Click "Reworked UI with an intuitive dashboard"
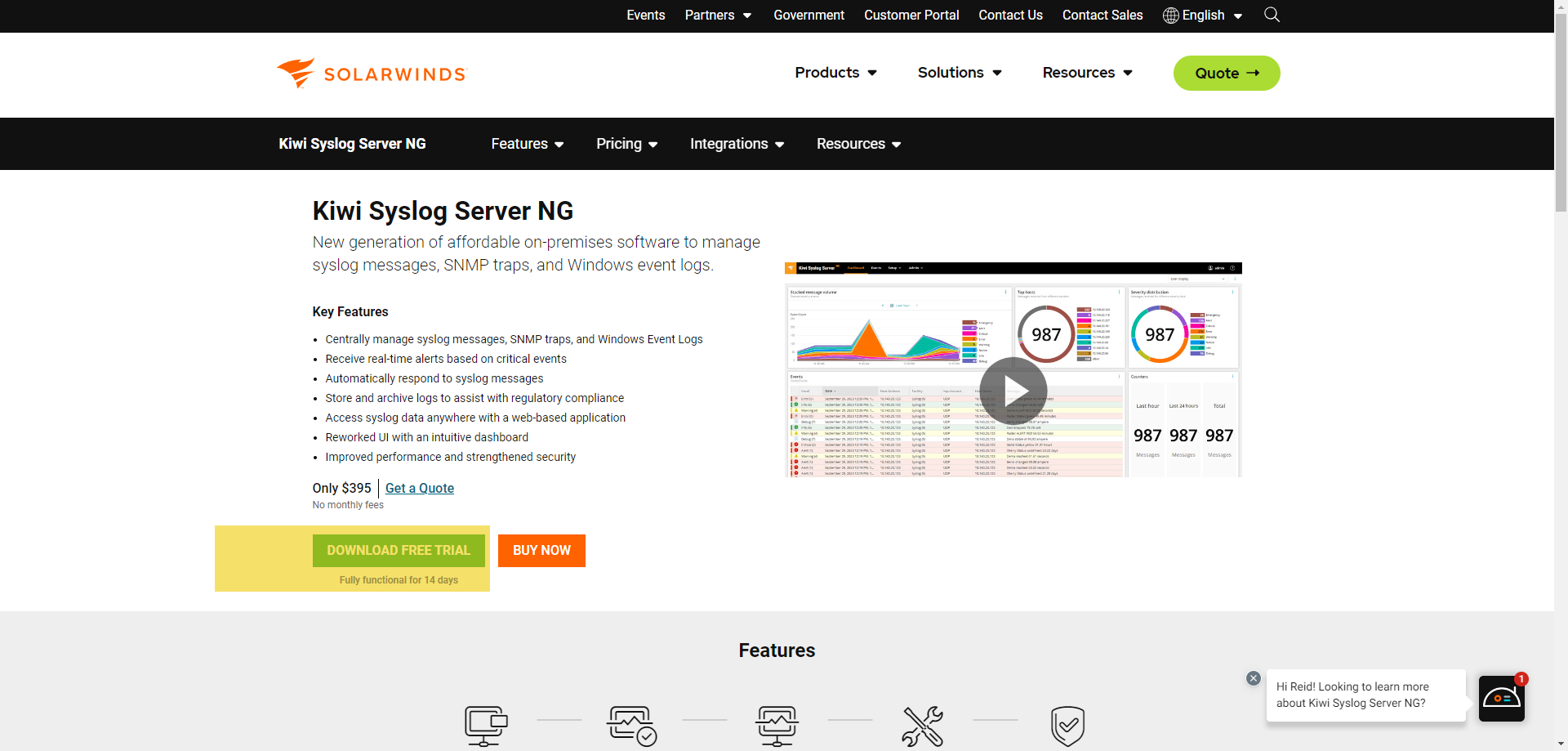Viewport: 1568px width, 751px height. (427, 437)
